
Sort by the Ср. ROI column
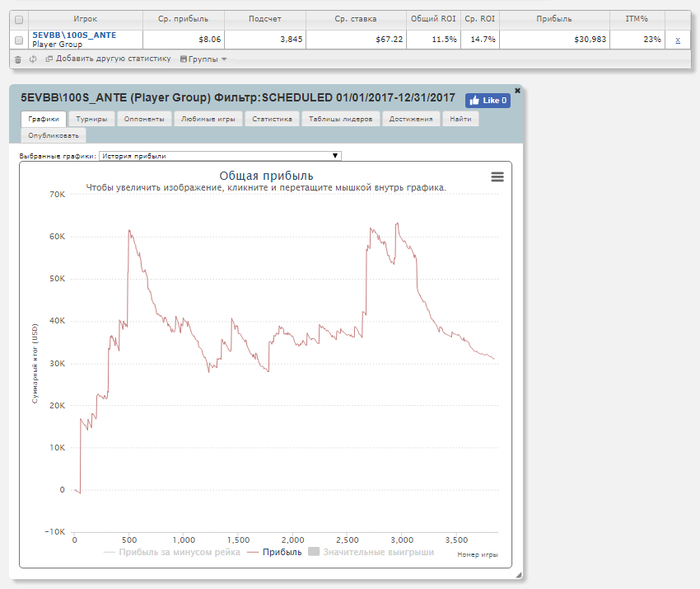pos(480,19)
